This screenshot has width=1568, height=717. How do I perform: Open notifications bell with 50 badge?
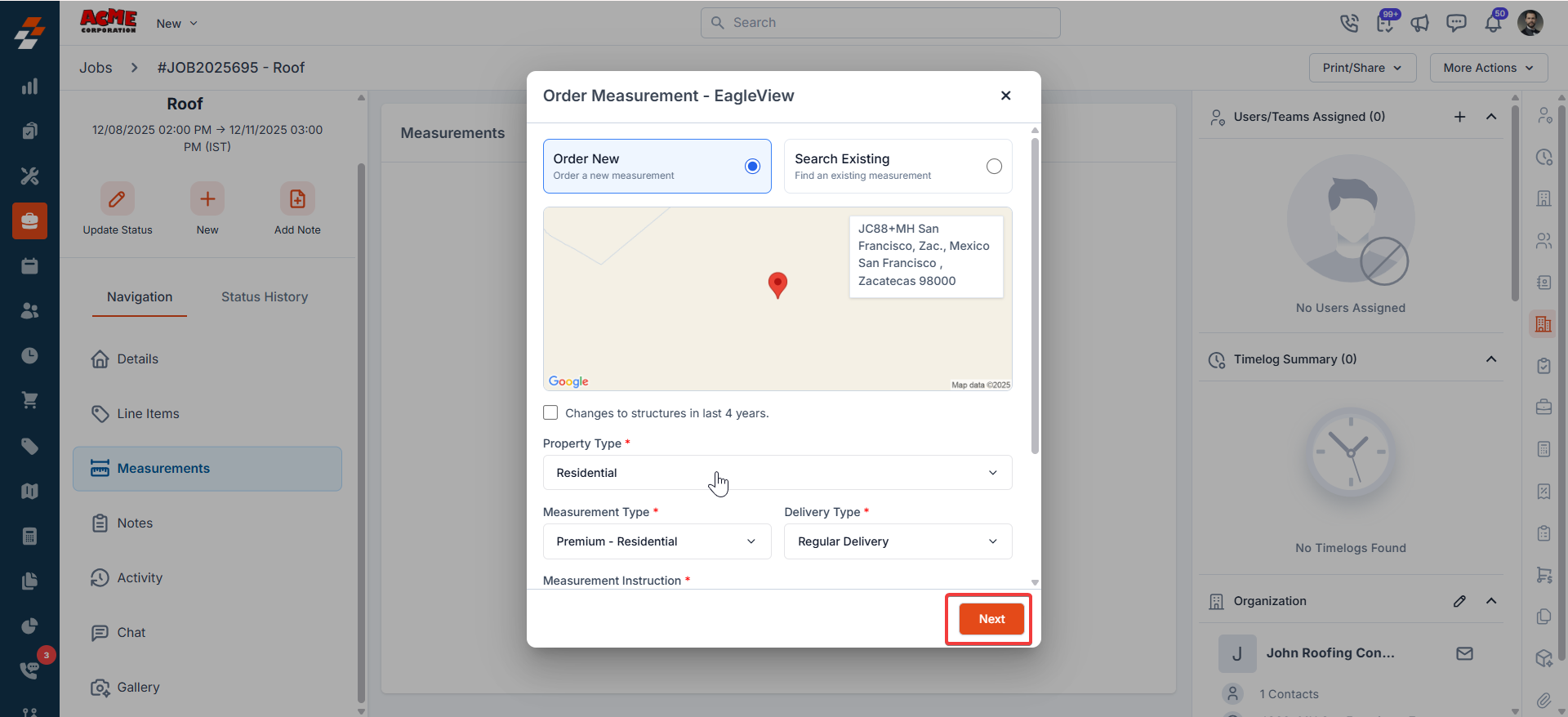[x=1493, y=22]
